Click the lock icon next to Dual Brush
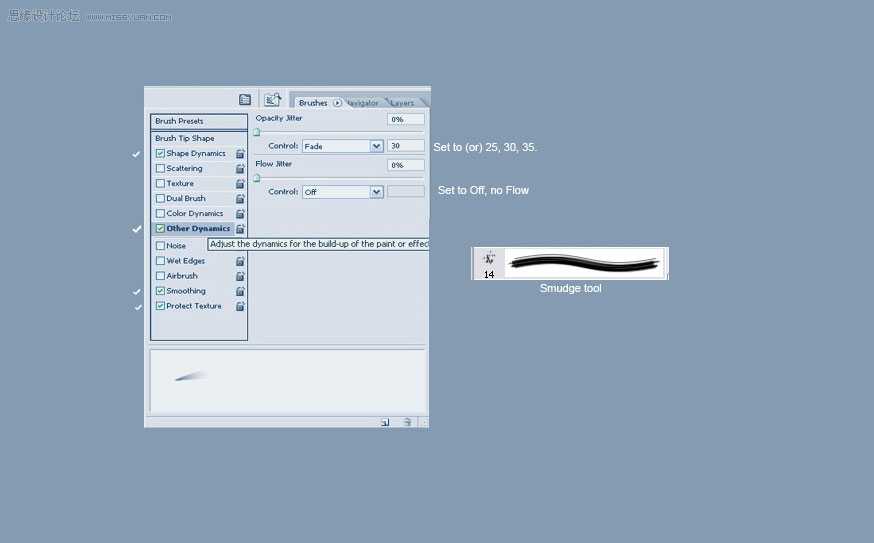 [240, 198]
